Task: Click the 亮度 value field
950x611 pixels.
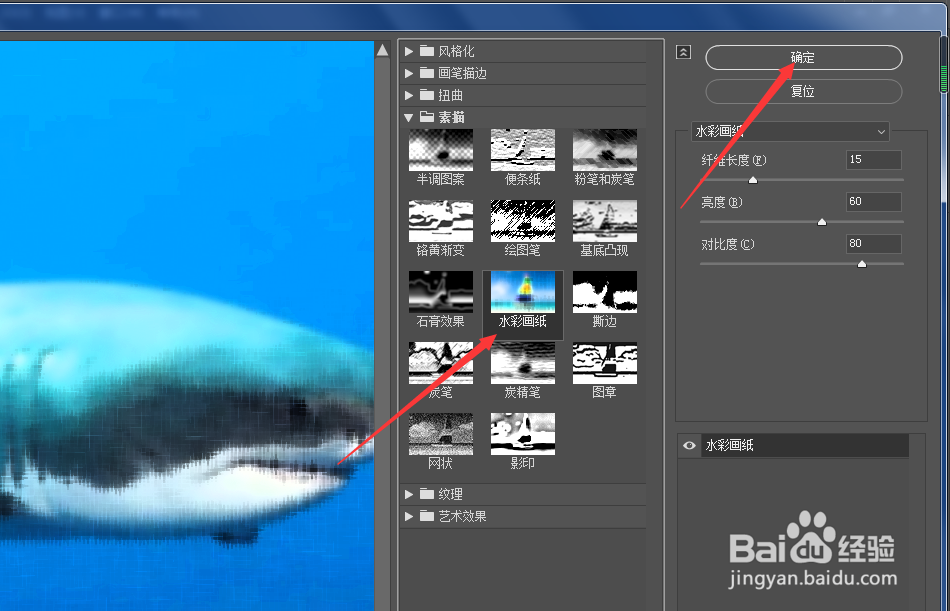Action: point(874,202)
